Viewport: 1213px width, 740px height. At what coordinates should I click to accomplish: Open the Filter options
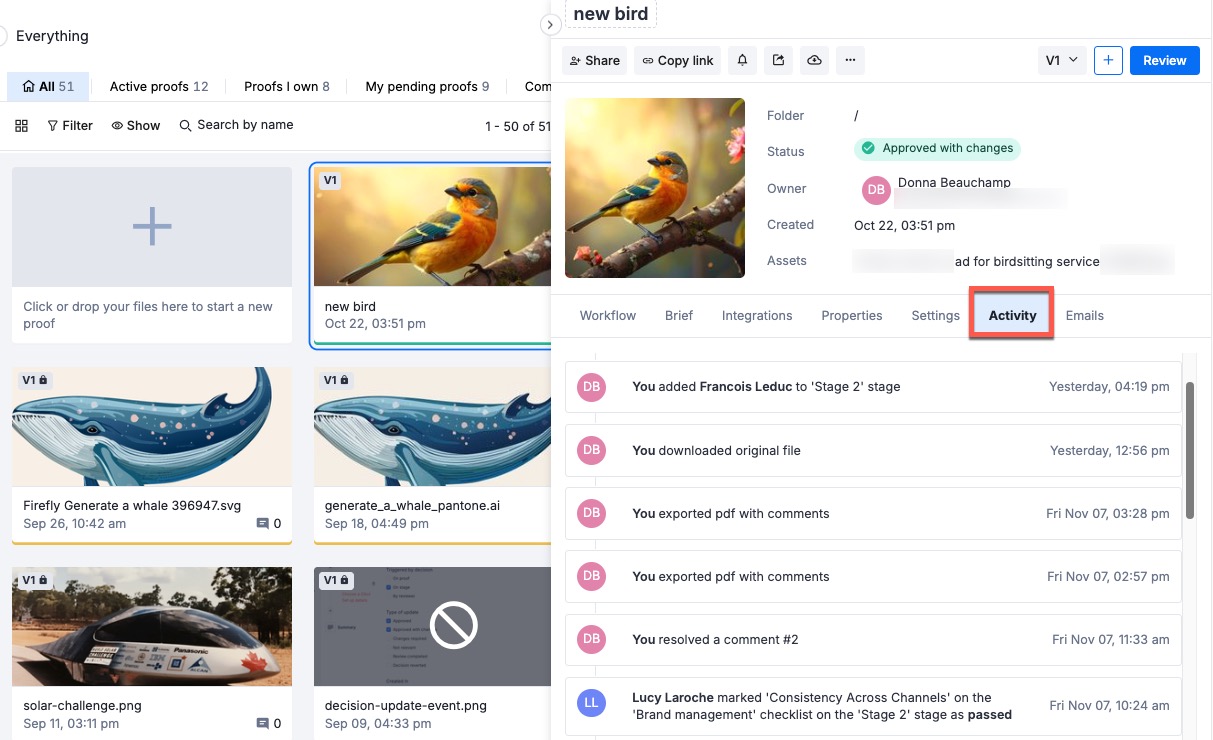(x=69, y=125)
